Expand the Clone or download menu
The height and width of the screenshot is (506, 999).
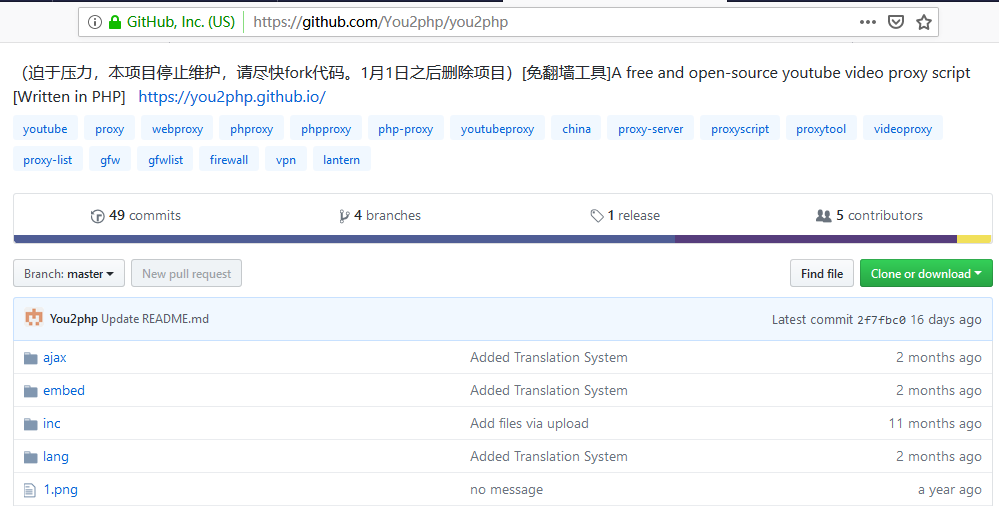pos(926,273)
